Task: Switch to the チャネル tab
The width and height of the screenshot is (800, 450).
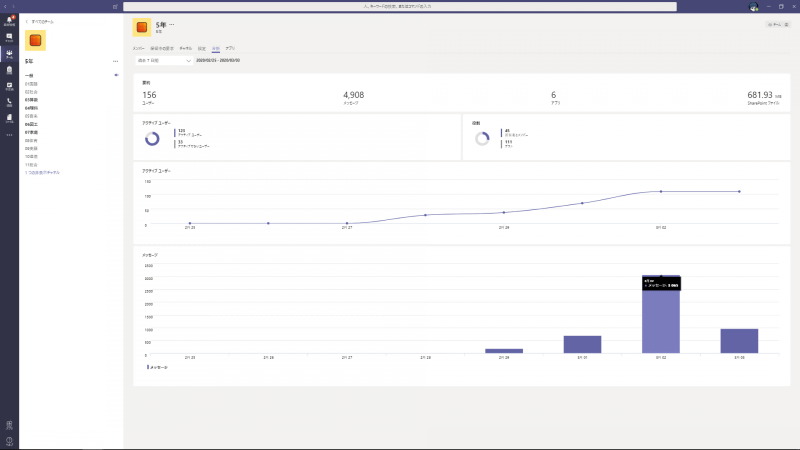Action: (185, 47)
